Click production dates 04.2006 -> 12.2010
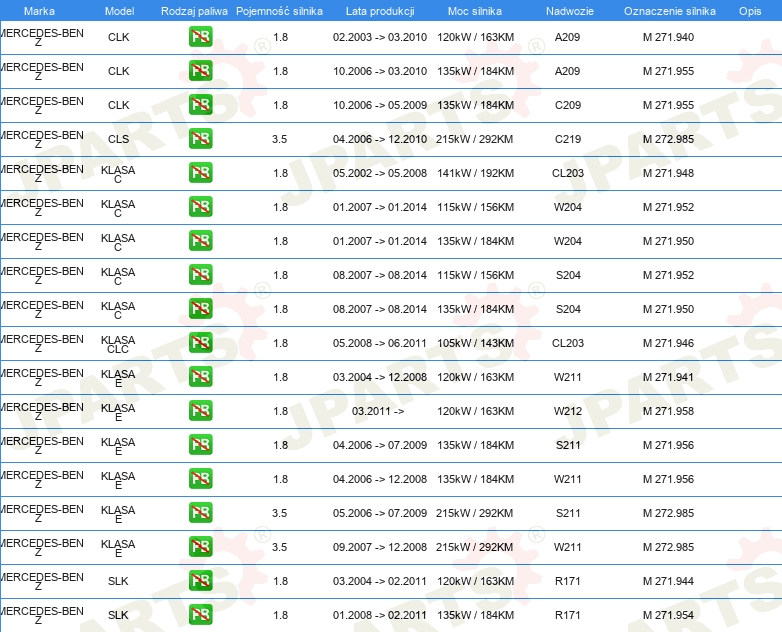782x632 pixels. pos(380,139)
